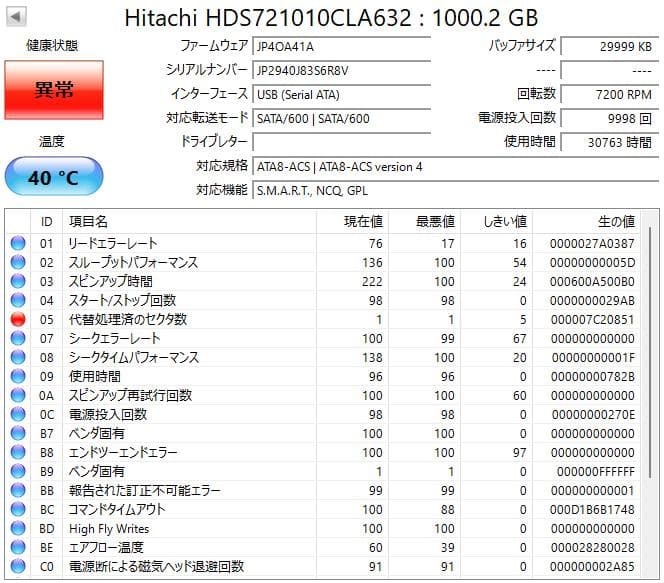Select raw value 000000002A85
The width and height of the screenshot is (664, 583).
[x=592, y=566]
